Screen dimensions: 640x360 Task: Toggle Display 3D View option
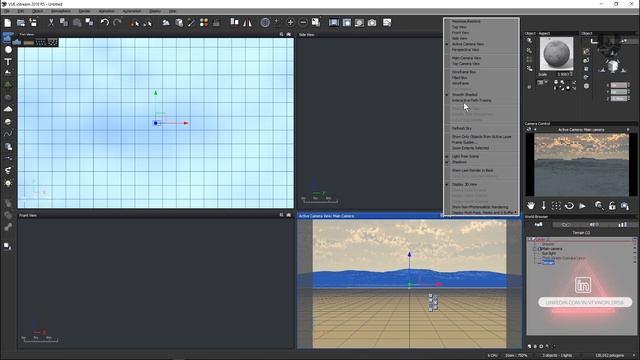point(464,184)
